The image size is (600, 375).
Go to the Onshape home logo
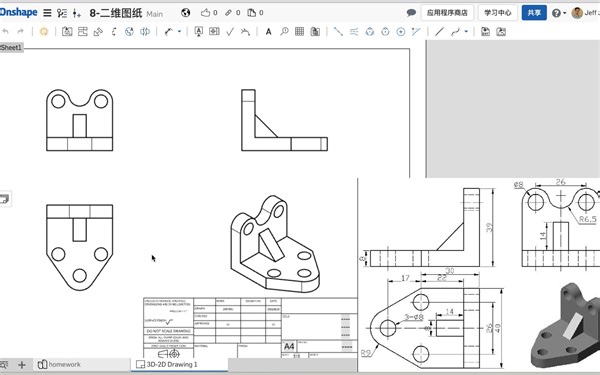coord(18,12)
